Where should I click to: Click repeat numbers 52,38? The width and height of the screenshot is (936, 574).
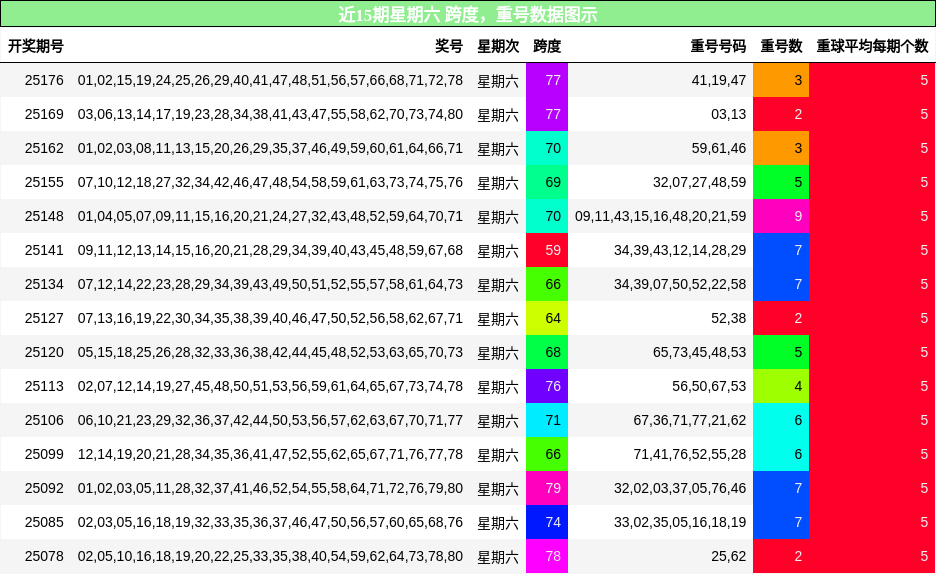[728, 318]
